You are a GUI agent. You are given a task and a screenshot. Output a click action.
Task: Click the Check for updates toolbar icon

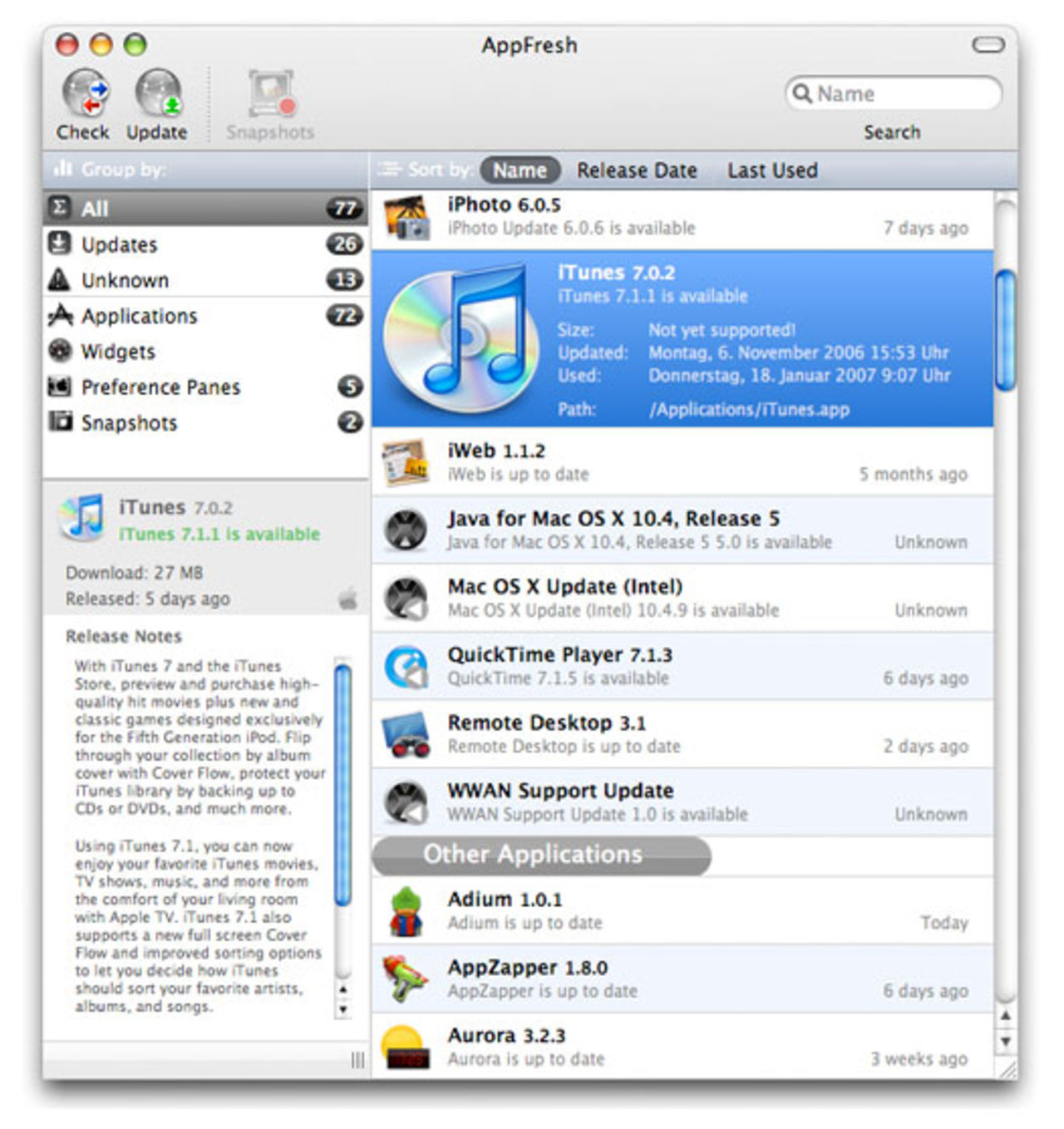85,94
